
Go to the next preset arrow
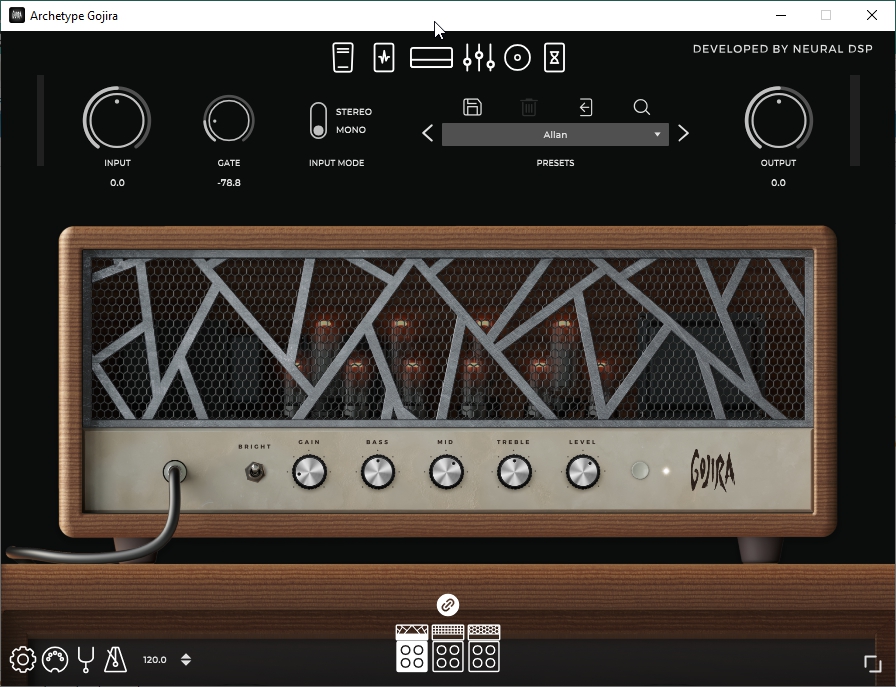pos(684,134)
